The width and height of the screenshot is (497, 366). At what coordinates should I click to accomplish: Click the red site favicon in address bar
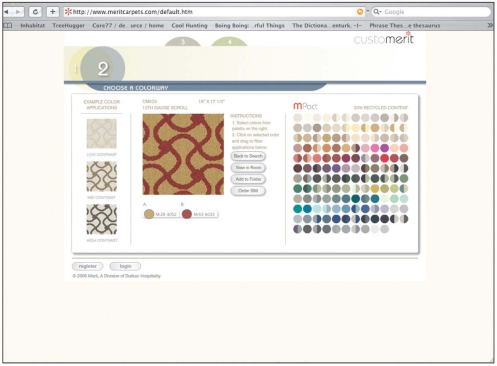coord(68,12)
